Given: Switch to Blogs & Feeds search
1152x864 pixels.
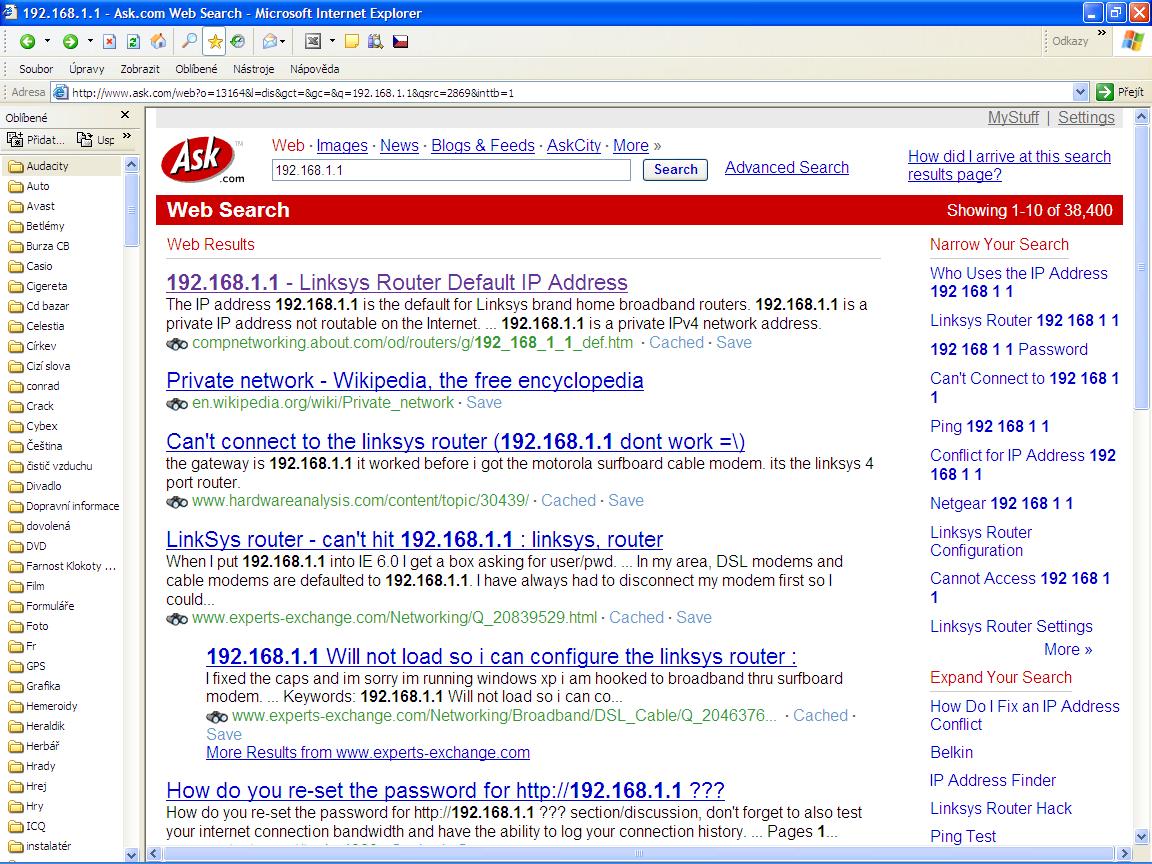Looking at the screenshot, I should coord(483,145).
